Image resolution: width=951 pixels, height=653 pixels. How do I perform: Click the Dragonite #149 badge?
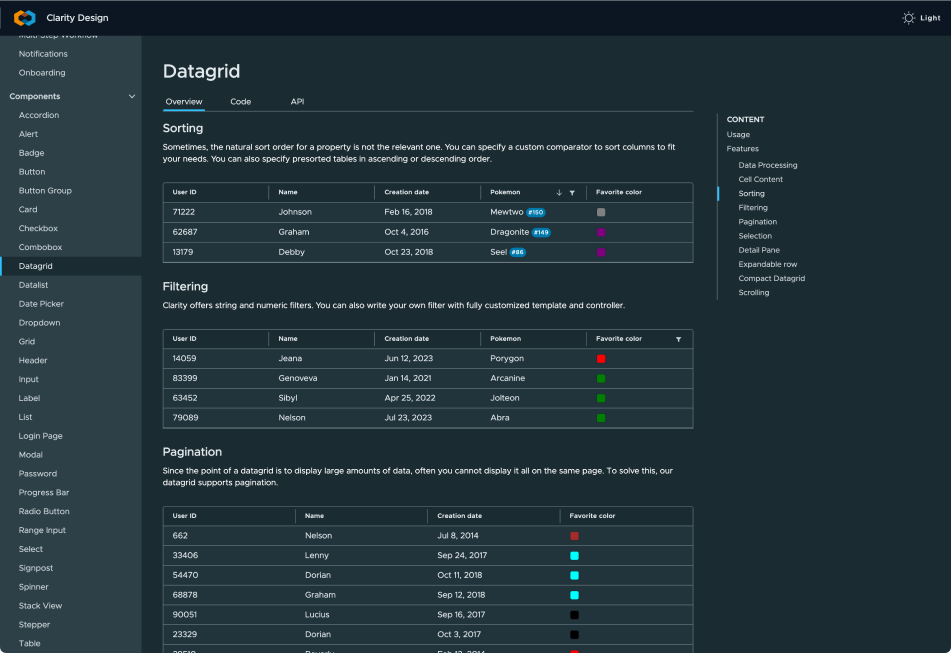click(x=541, y=232)
